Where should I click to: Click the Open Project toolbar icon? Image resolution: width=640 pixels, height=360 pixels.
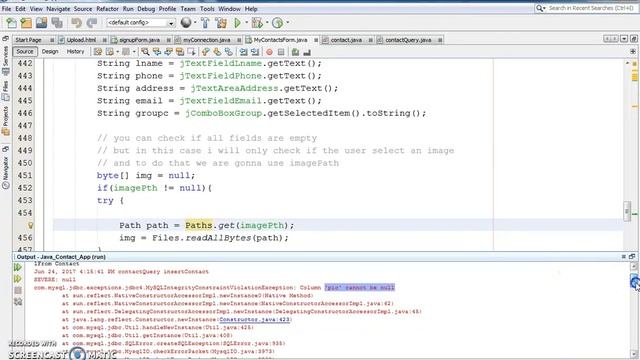coord(41,23)
